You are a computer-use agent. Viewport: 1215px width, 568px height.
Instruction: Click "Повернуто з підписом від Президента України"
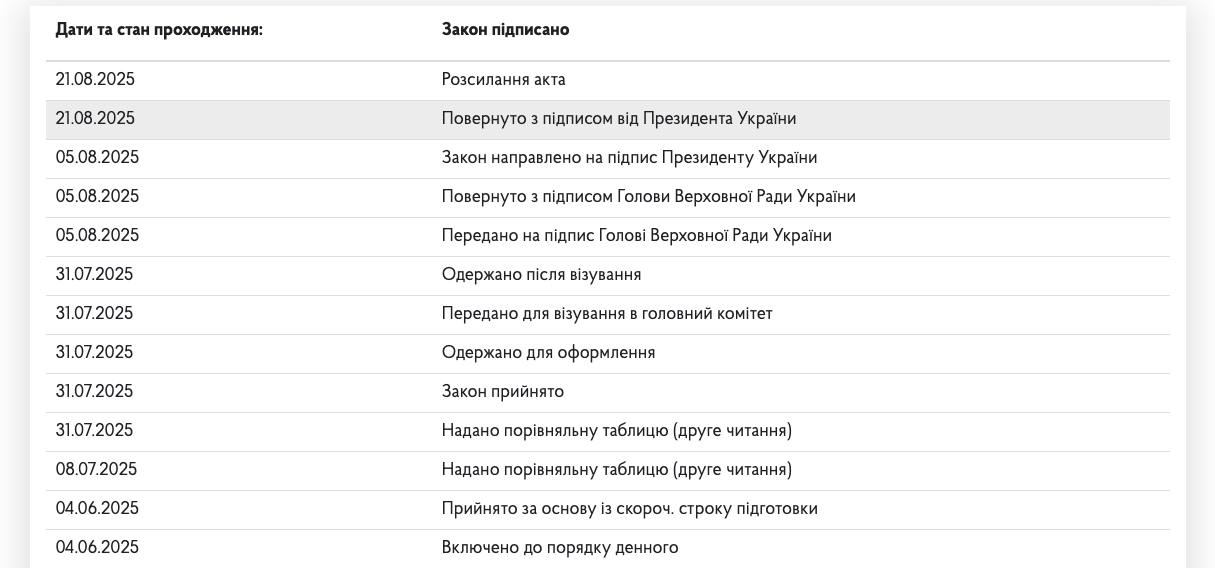618,119
